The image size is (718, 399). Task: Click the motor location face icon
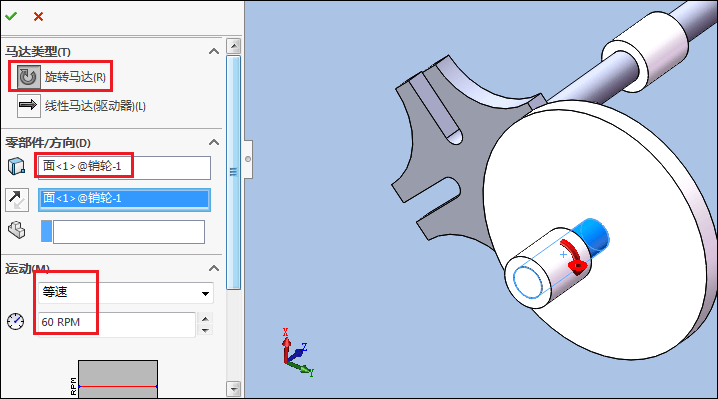tap(16, 166)
